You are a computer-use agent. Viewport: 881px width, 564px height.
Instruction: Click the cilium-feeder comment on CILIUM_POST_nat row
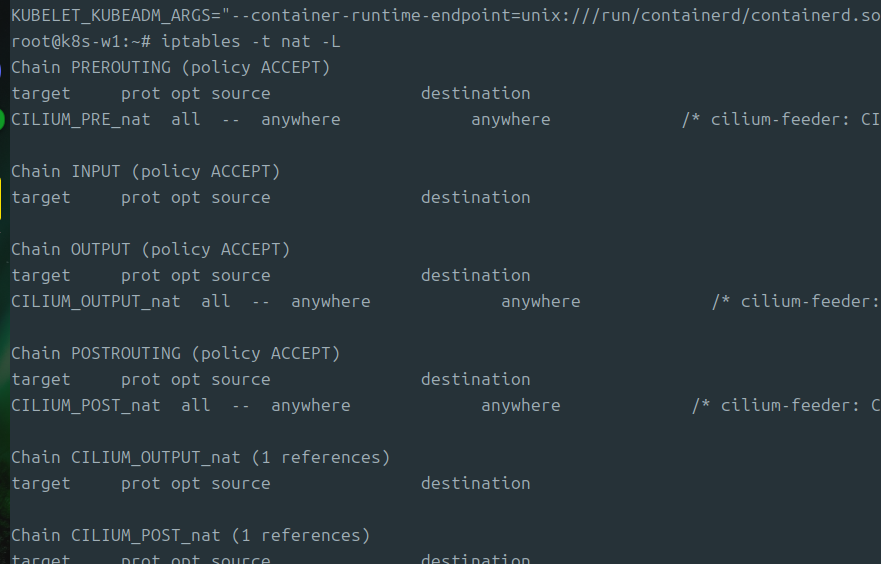(786, 406)
